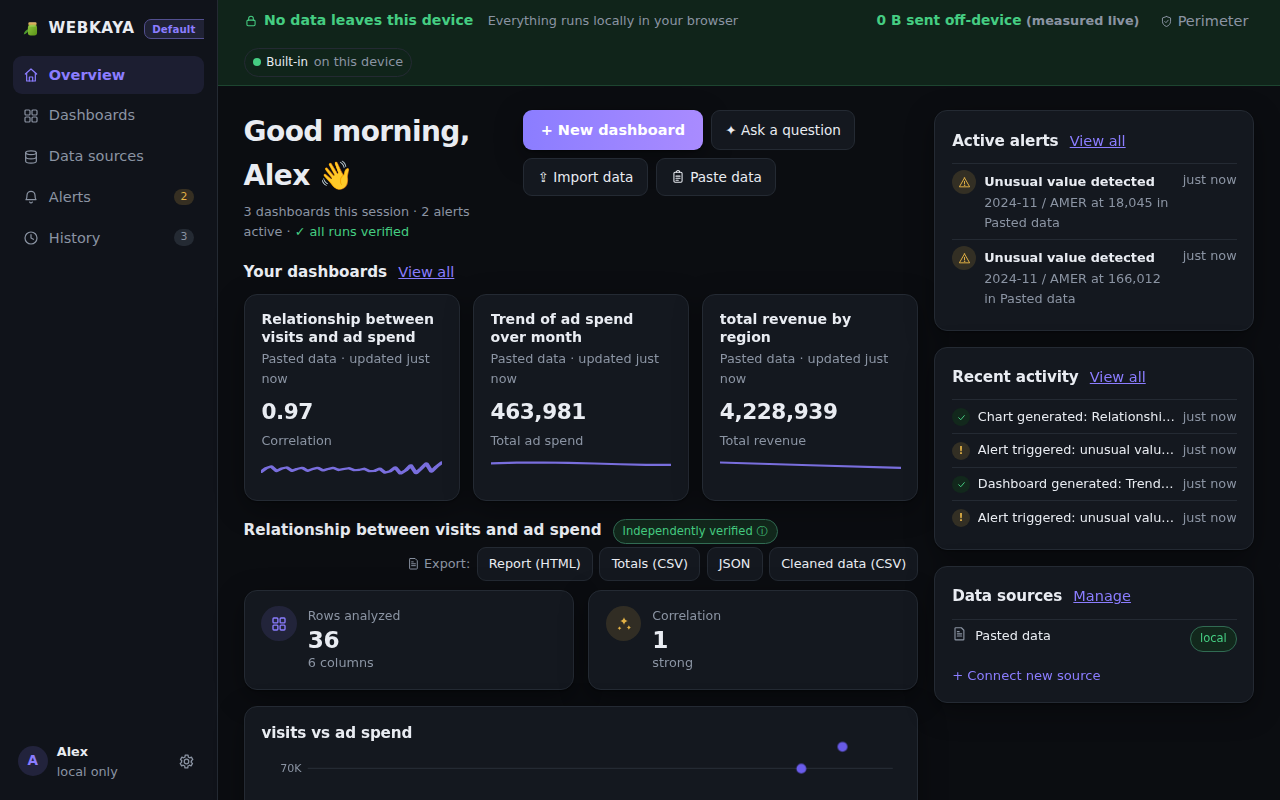Open the total revenue by region card
Viewport: 1280px width, 800px height.
click(810, 397)
